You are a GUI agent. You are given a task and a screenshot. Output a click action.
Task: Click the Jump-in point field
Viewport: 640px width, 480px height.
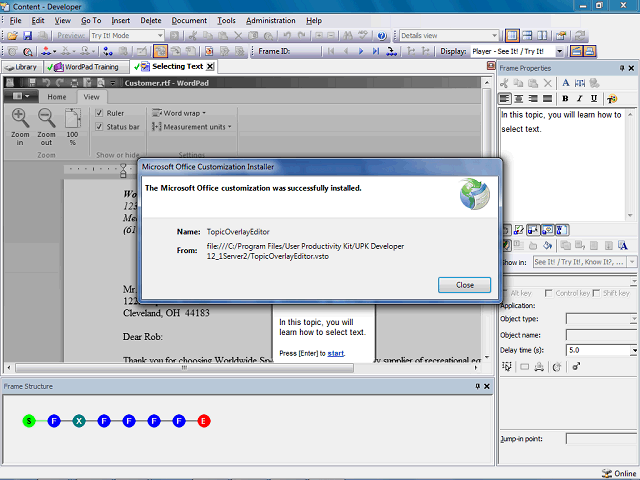point(602,439)
